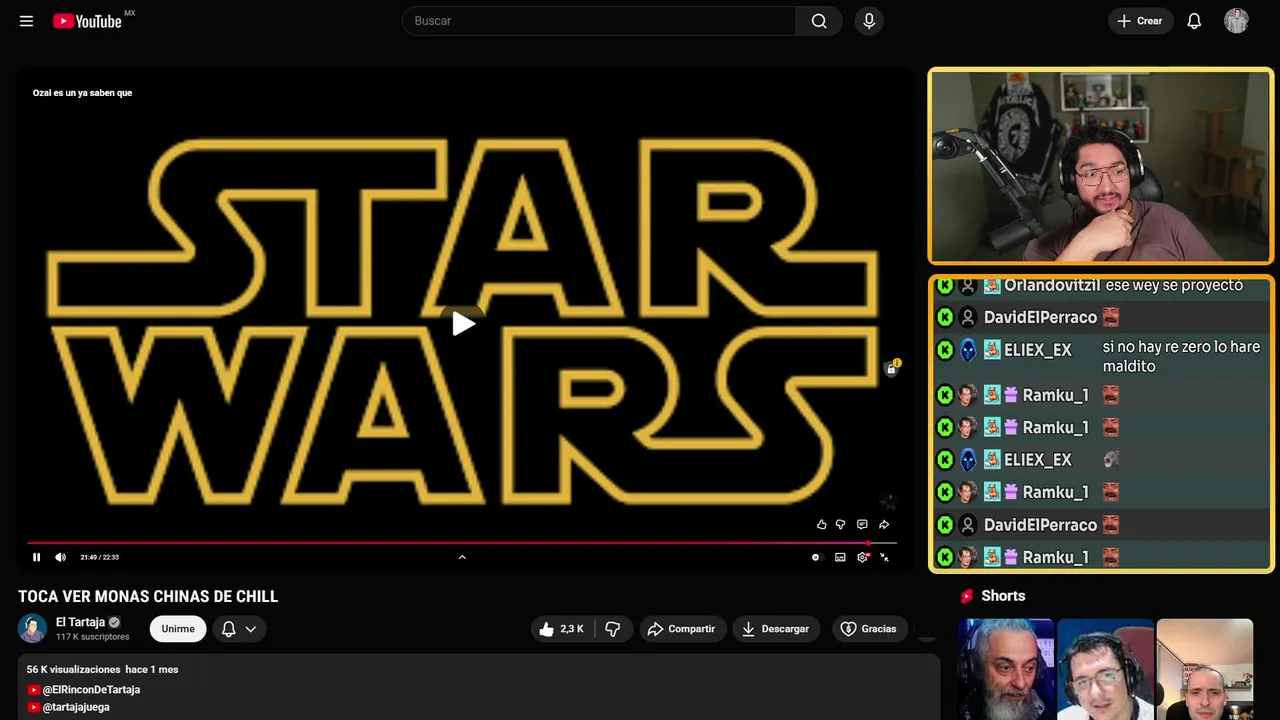This screenshot has width=1280, height=720.
Task: Click the large play overlay on the video
Action: pyautogui.click(x=462, y=323)
